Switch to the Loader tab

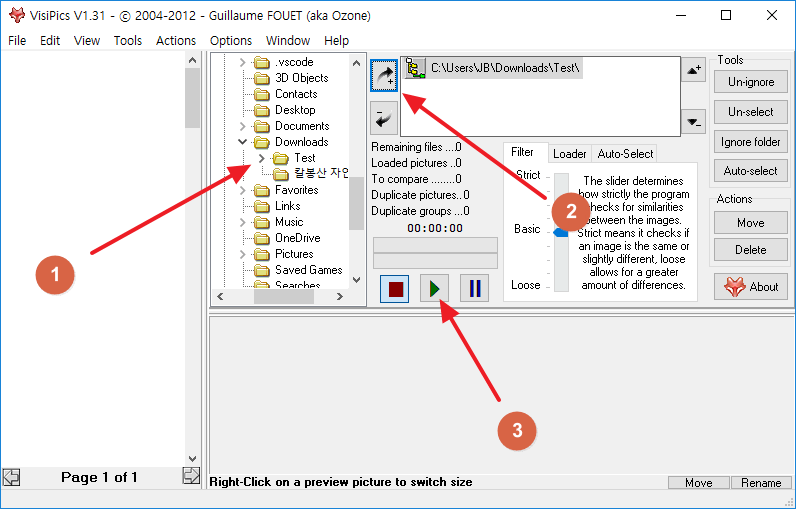pyautogui.click(x=570, y=154)
